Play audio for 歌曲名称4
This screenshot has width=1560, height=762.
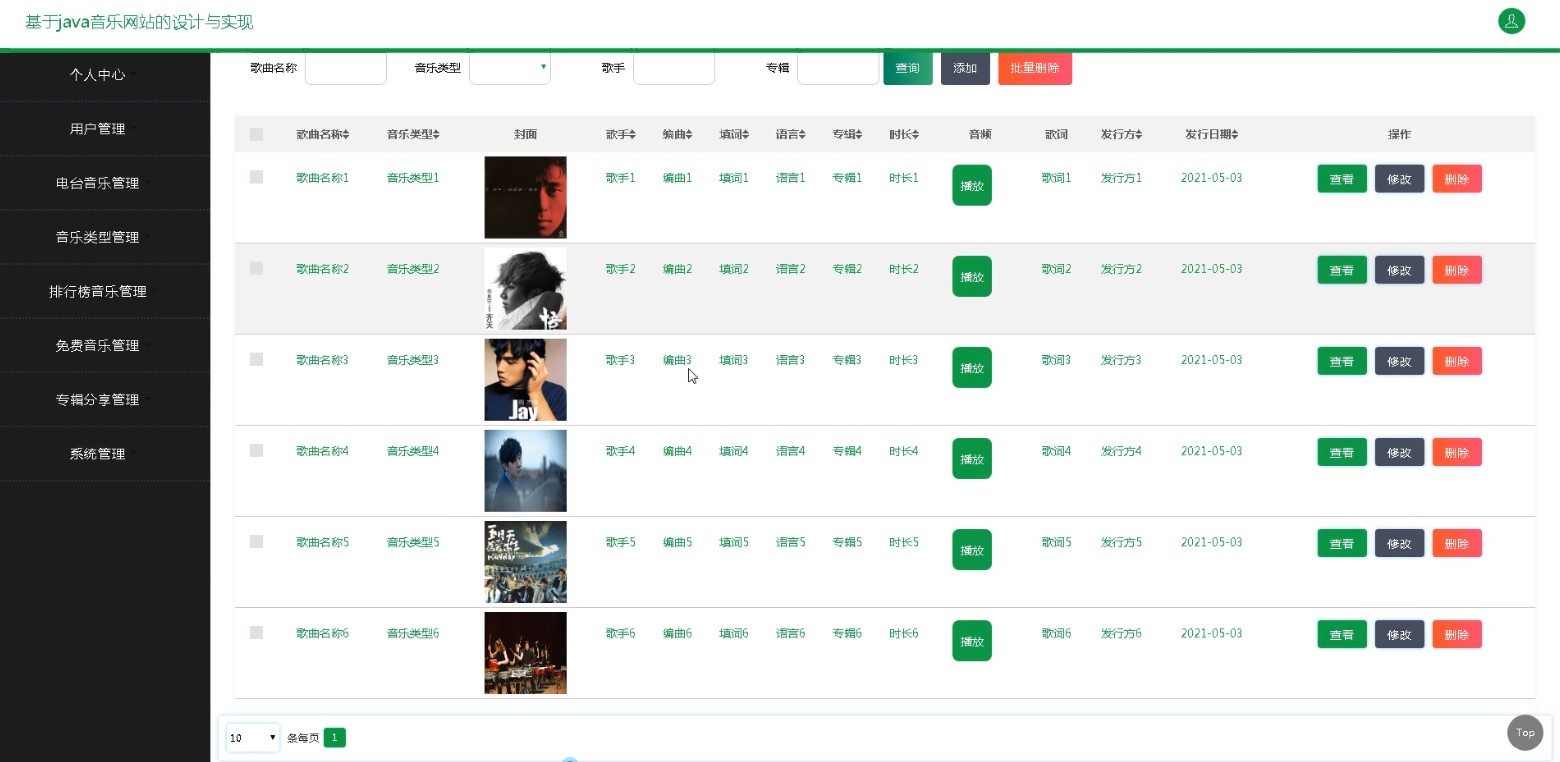click(971, 459)
